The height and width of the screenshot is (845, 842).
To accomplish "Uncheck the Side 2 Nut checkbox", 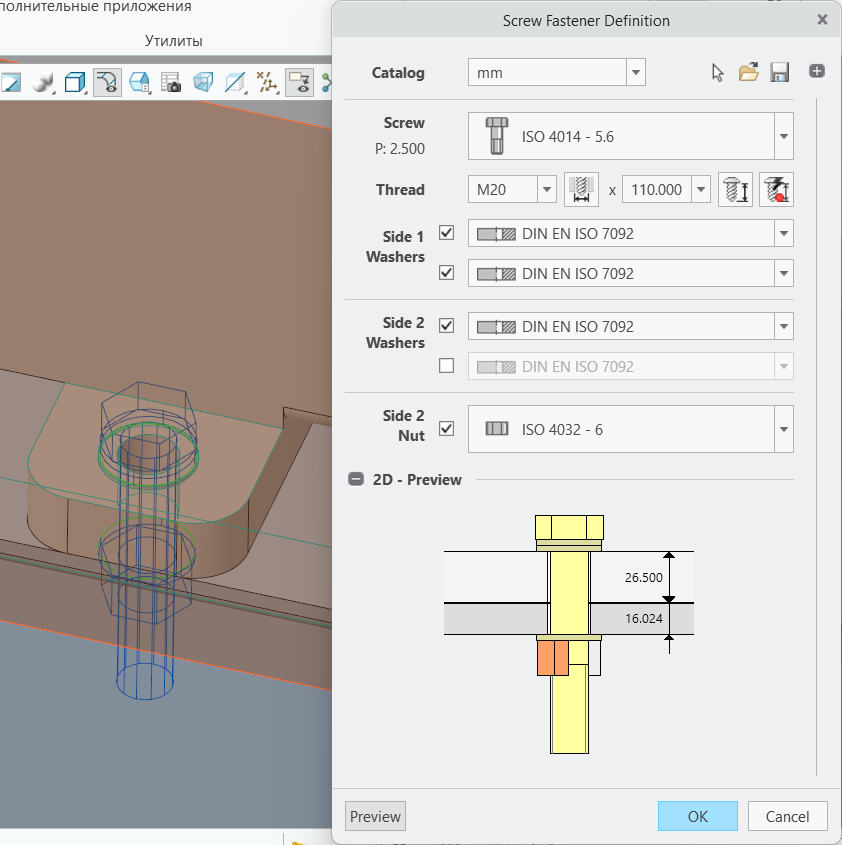I will pyautogui.click(x=446, y=428).
